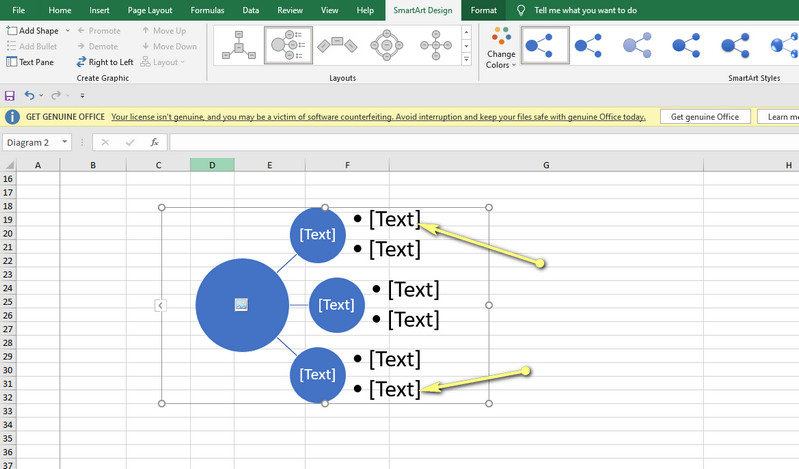Click Move Up in Create Graphic

[x=164, y=31]
